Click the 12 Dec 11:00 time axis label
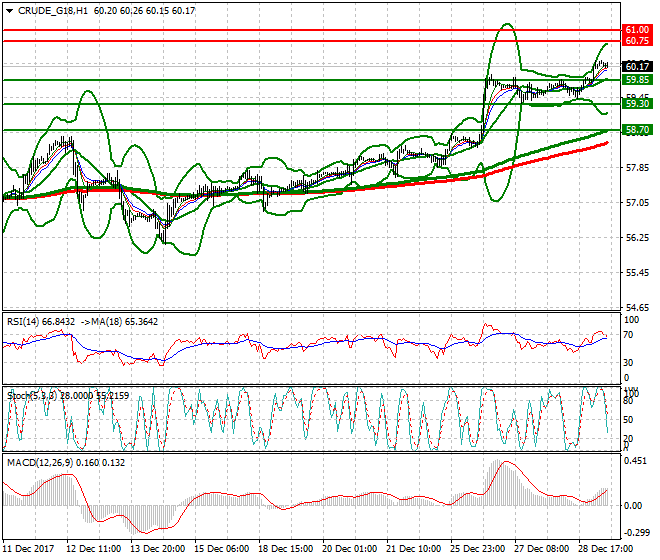 click(x=94, y=549)
